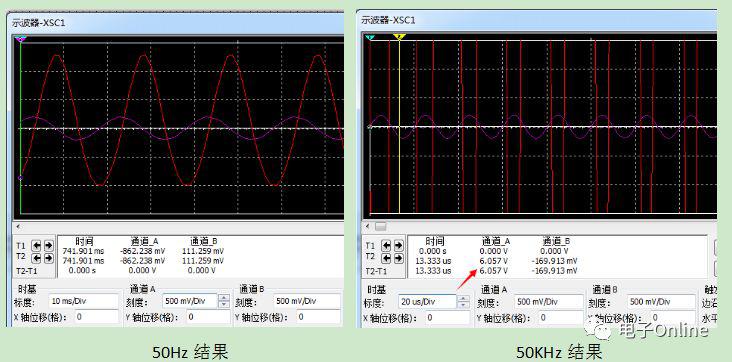Move T2 cursor left in 50KHz oscilloscope

tap(386, 258)
